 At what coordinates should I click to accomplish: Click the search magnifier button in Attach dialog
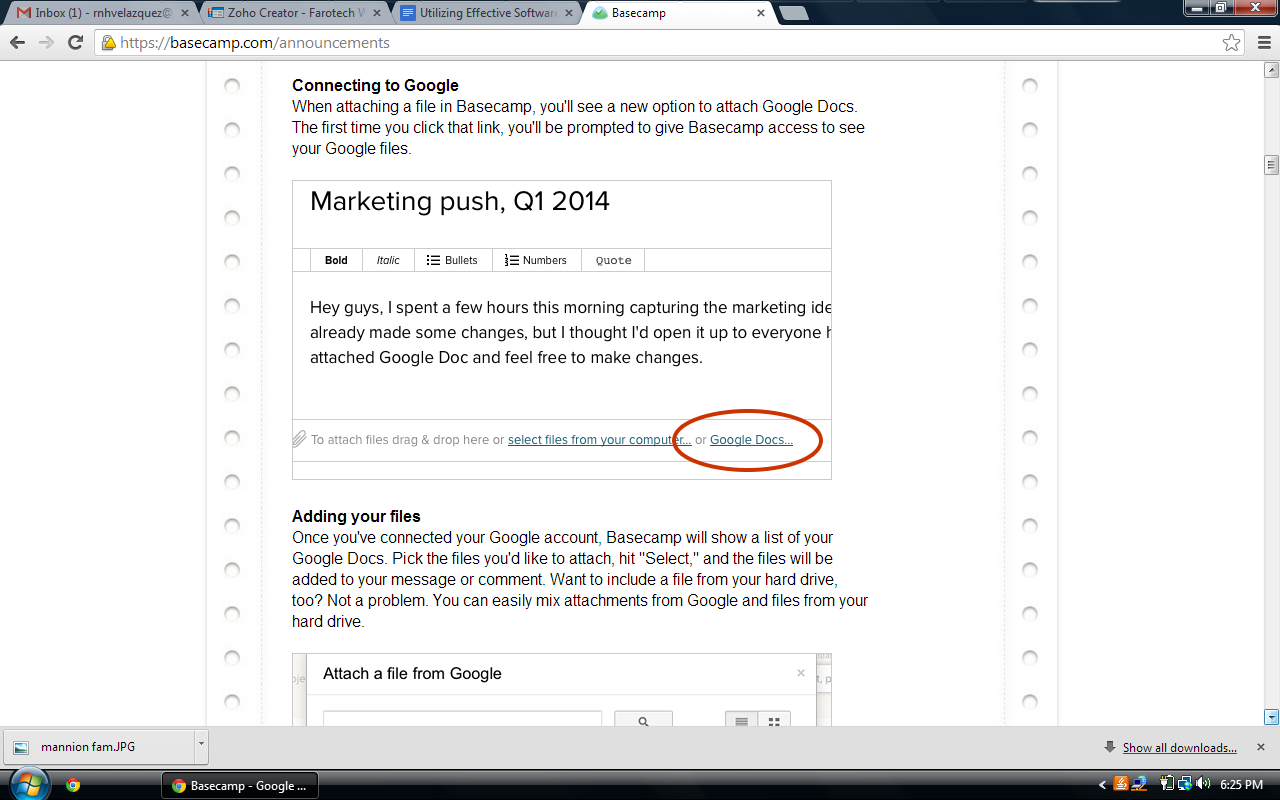click(643, 720)
